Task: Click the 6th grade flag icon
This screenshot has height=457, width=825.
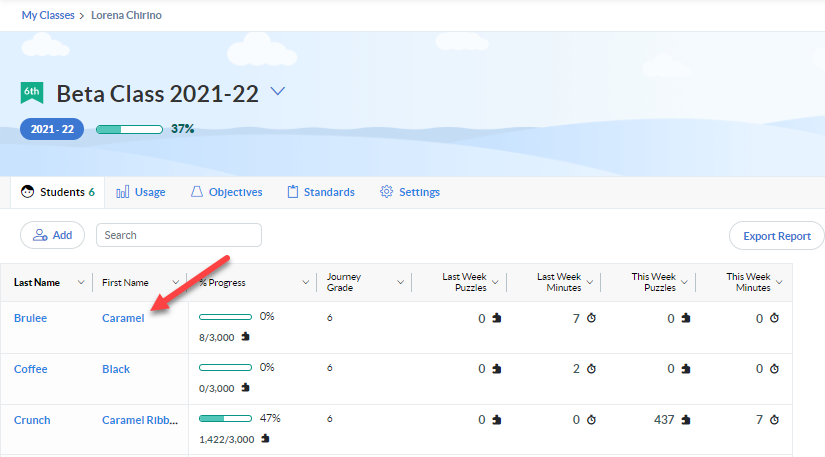Action: point(31,93)
